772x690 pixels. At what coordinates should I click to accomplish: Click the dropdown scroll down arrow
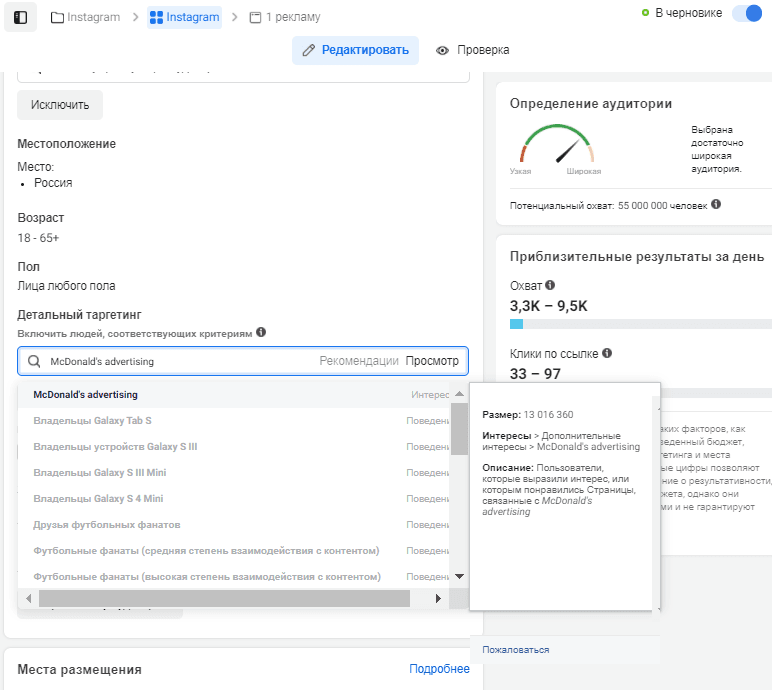coord(459,576)
